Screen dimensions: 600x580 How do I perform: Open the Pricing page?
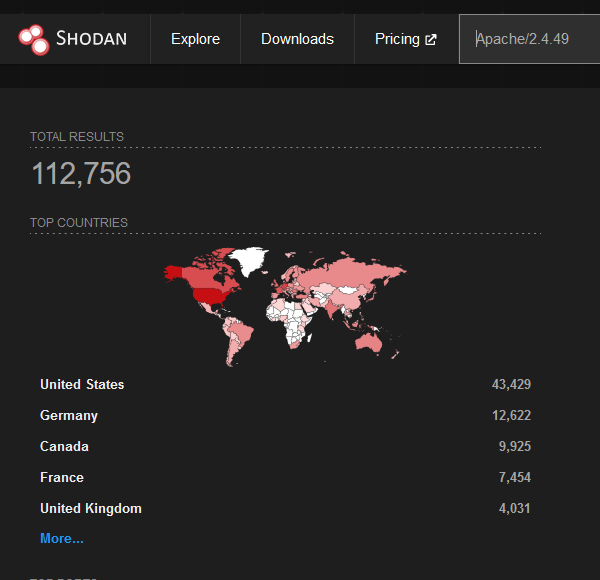click(397, 39)
